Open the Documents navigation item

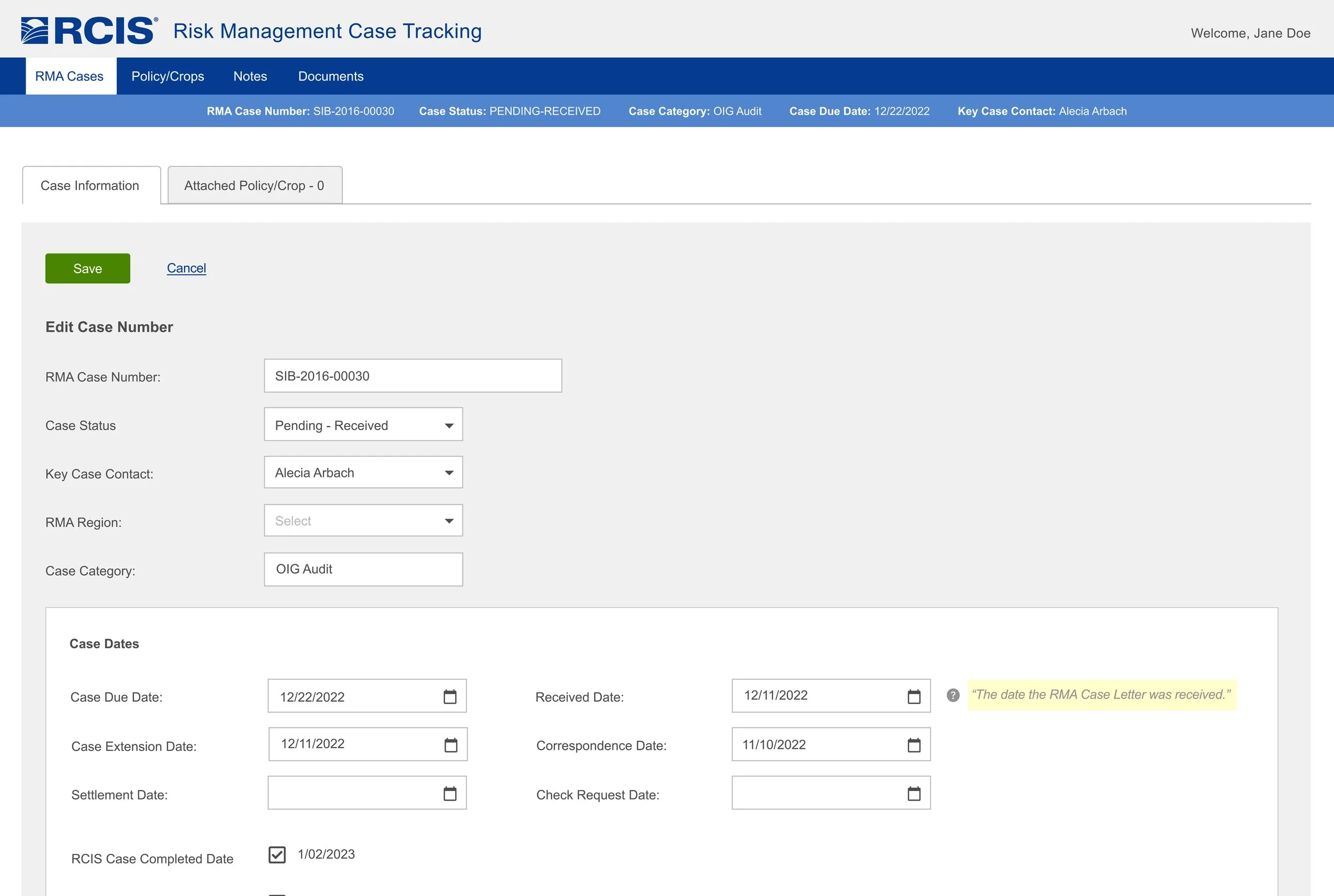[x=330, y=76]
